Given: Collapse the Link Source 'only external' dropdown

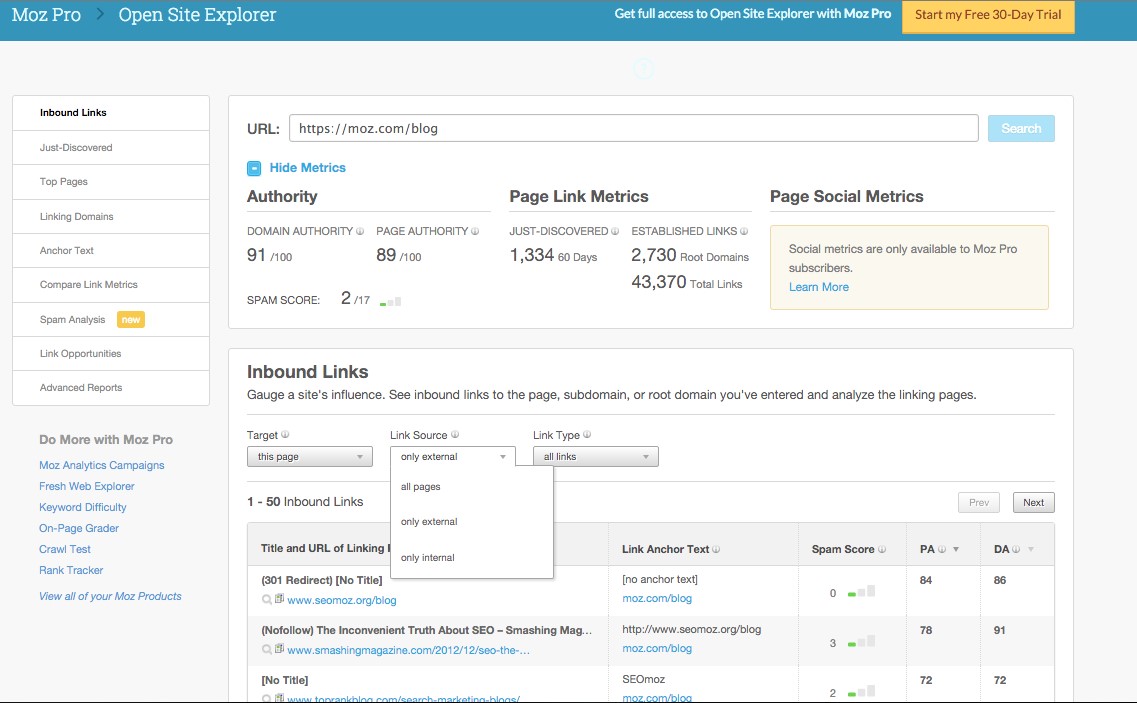Looking at the screenshot, I should [452, 456].
